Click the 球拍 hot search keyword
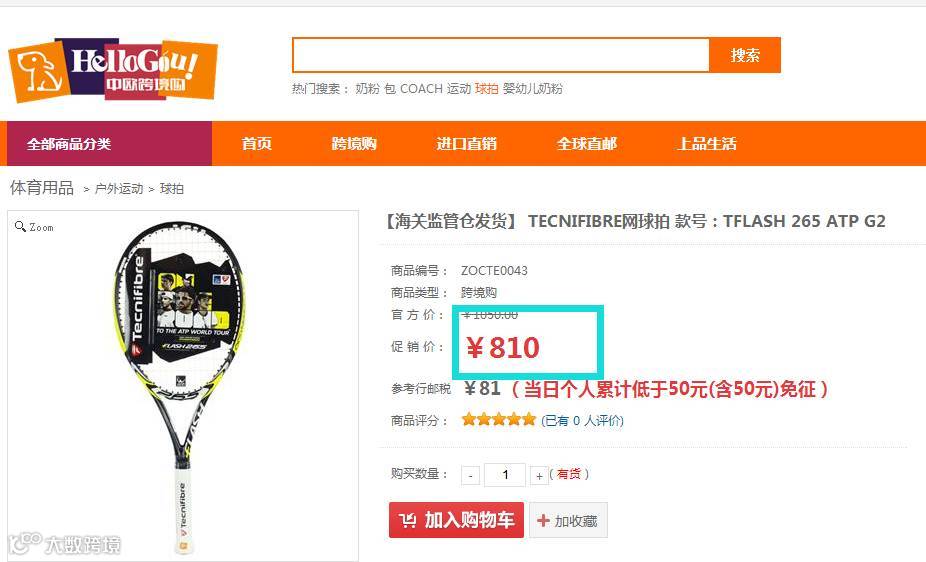 (x=487, y=89)
